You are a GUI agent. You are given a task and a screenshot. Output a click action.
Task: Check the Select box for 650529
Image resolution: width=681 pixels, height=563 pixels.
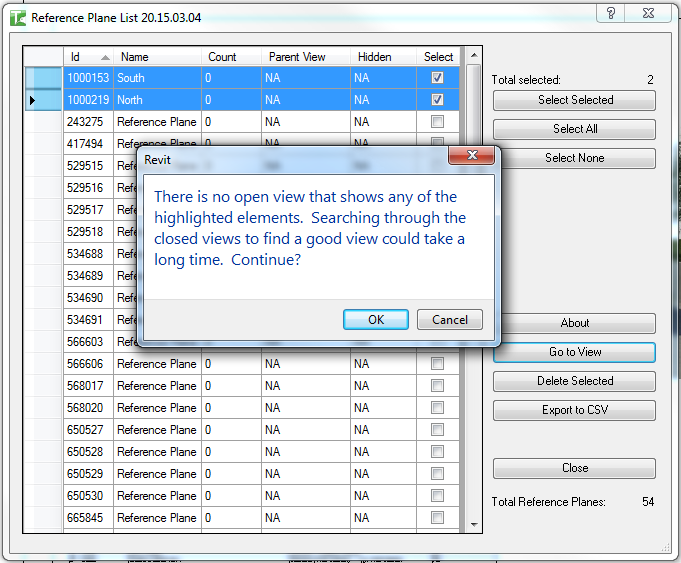[437, 474]
